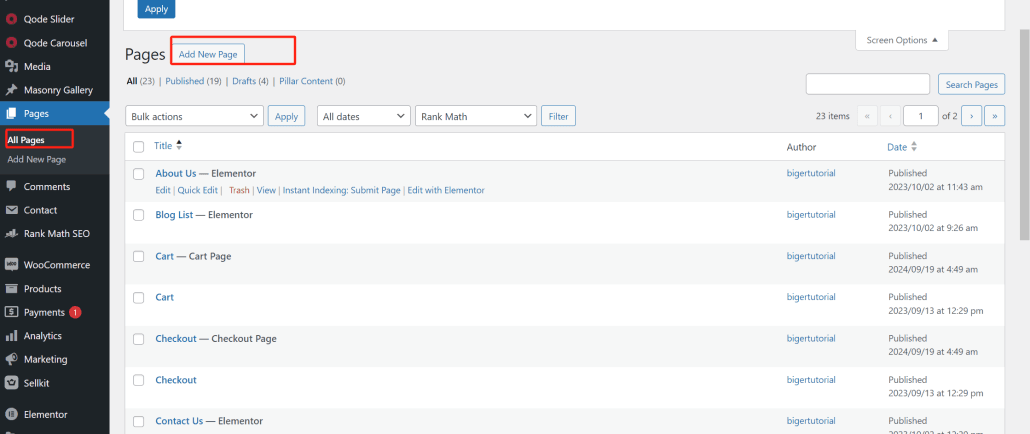Check the About Us row checkbox
The width and height of the screenshot is (1030, 434).
pos(139,174)
